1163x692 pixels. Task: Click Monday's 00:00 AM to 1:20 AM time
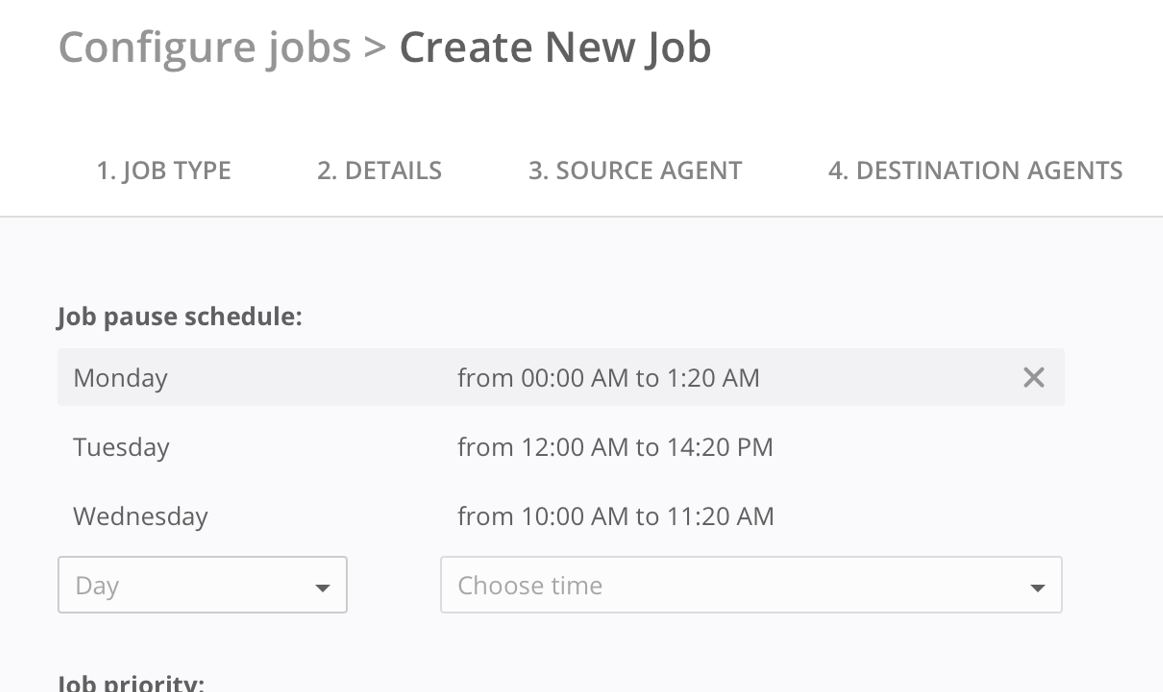608,378
